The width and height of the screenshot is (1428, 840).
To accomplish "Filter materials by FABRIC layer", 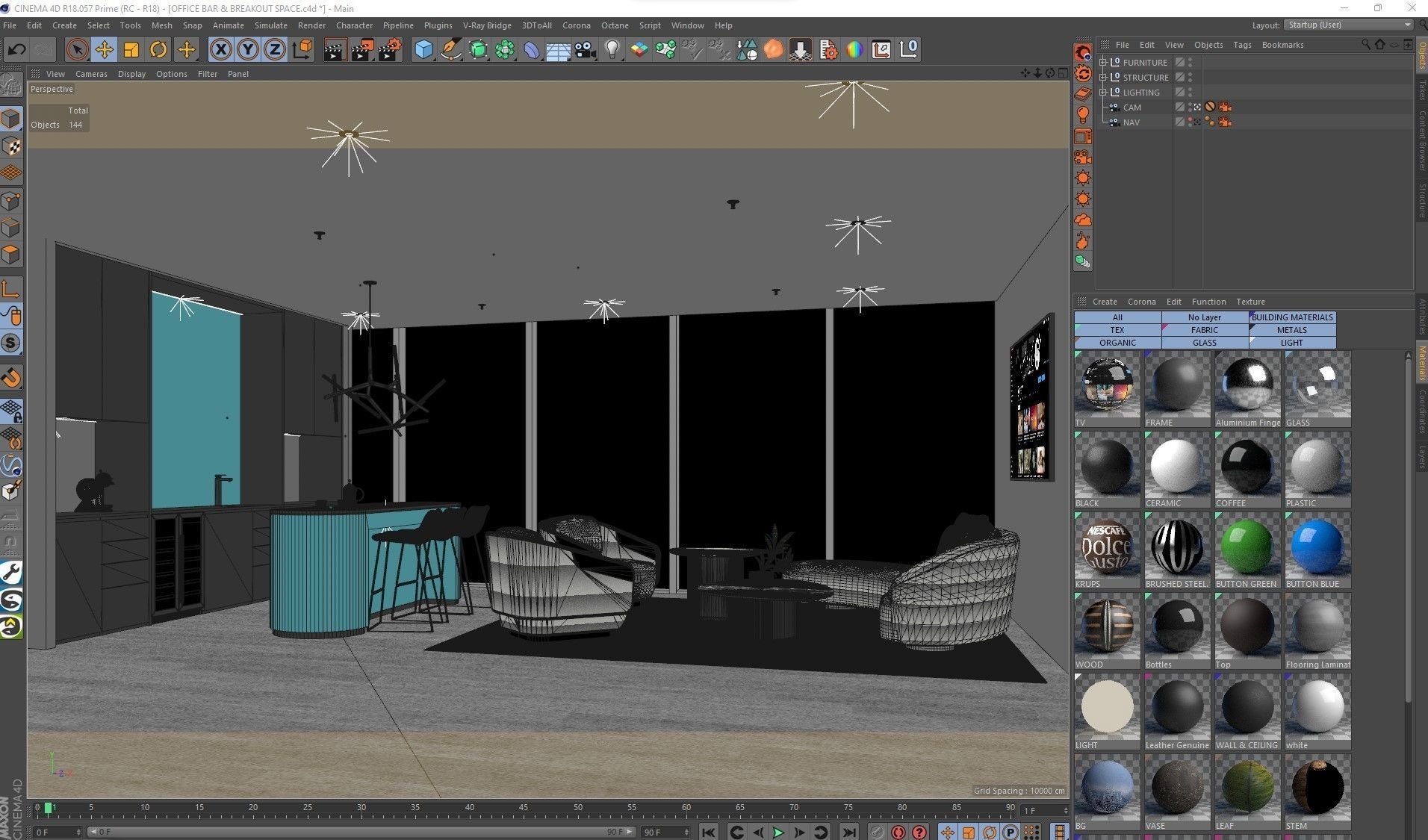I will 1205,330.
